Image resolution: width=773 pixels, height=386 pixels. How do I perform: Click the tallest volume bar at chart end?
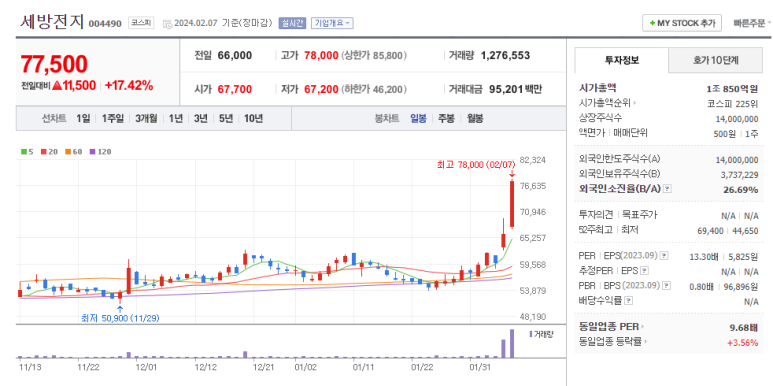[x=512, y=343]
